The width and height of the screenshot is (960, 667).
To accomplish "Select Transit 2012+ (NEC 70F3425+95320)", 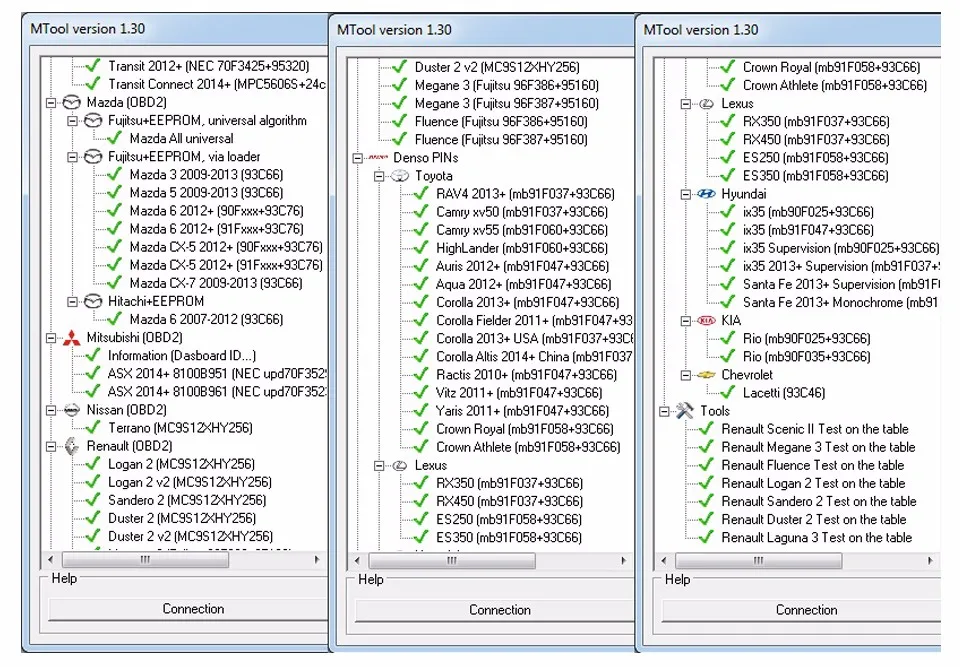I will [209, 66].
